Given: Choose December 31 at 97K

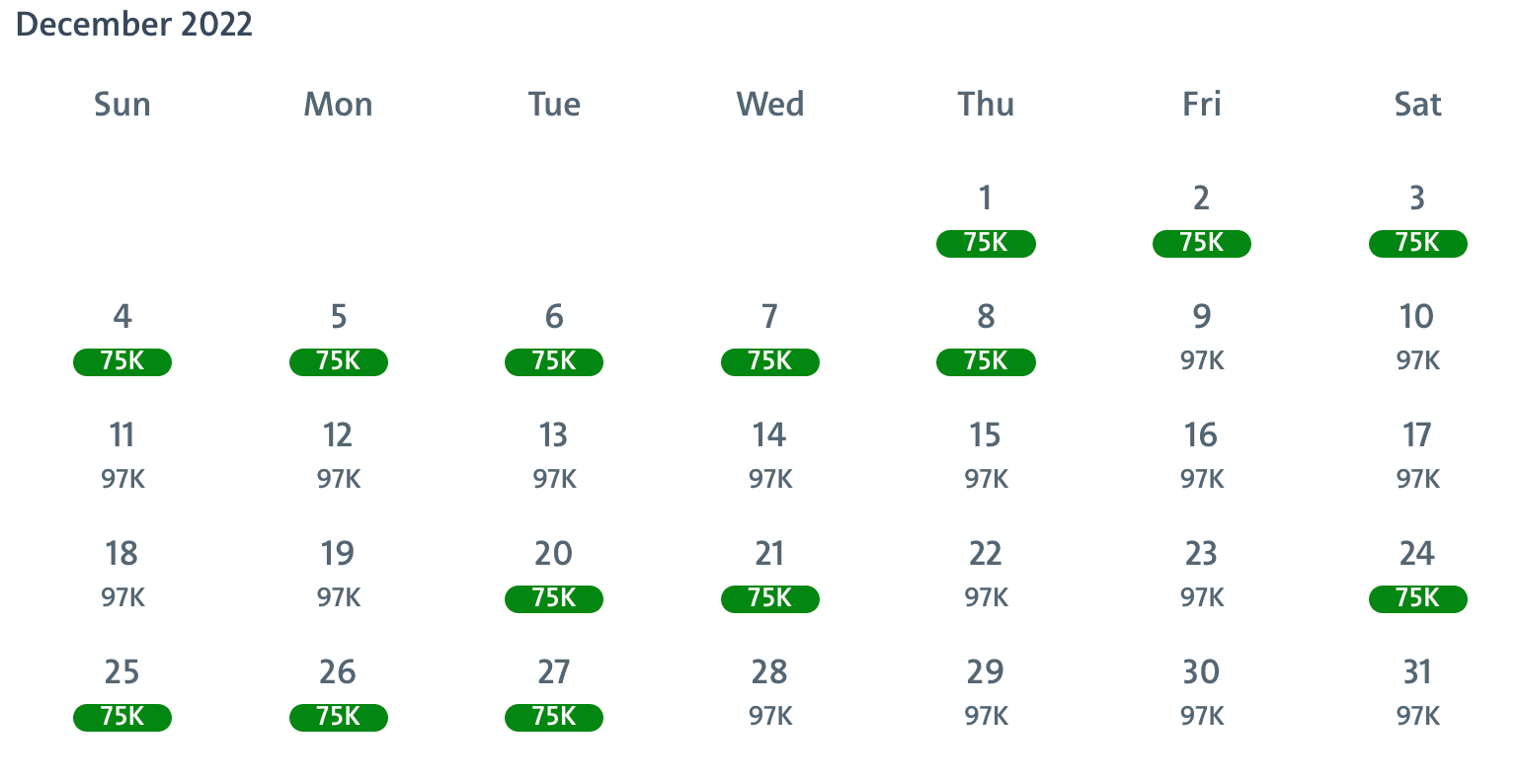Looking at the screenshot, I should click(1417, 695).
